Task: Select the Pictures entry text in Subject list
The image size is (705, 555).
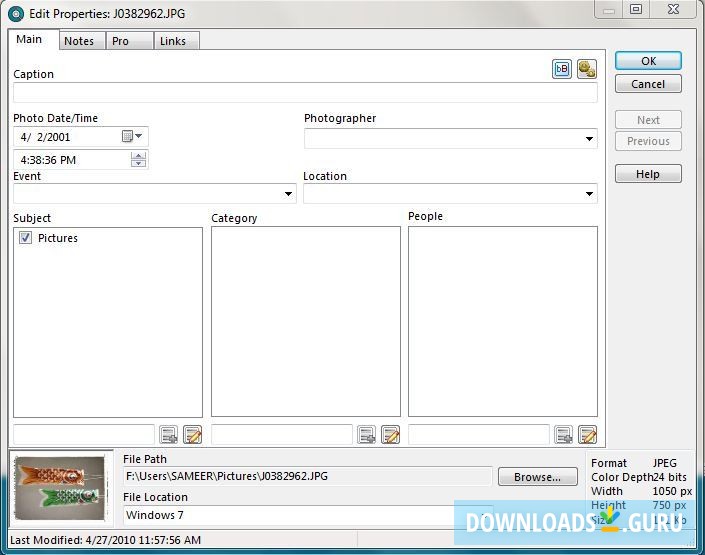Action: [x=58, y=238]
